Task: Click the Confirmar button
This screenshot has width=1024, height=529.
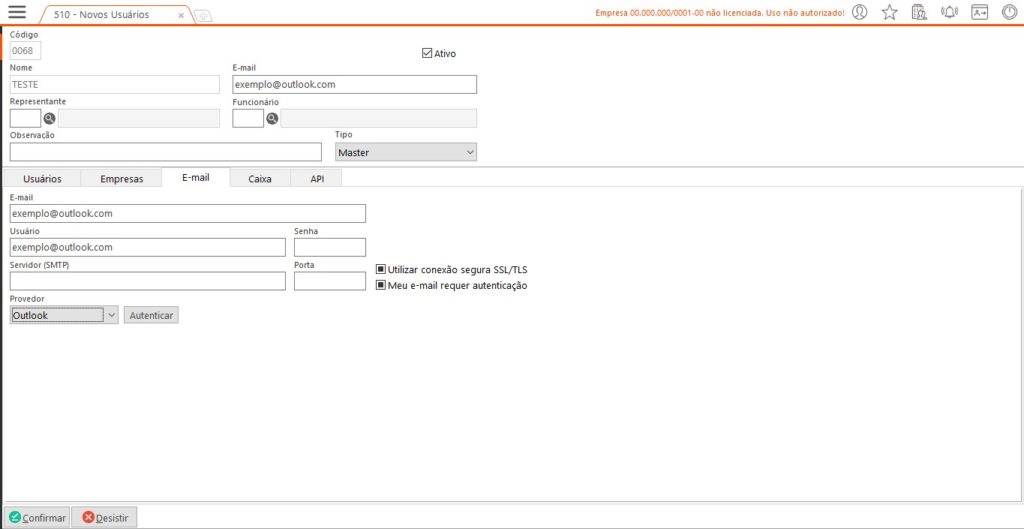Action: (37, 517)
